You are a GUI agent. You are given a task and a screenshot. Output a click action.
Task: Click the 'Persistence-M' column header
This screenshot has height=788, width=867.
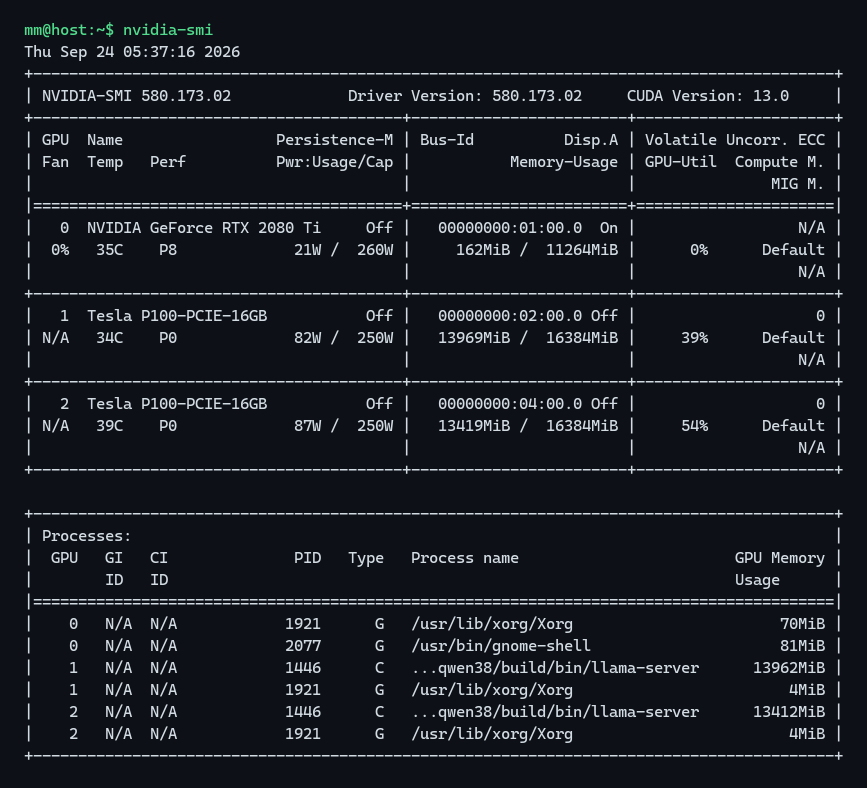pyautogui.click(x=335, y=140)
